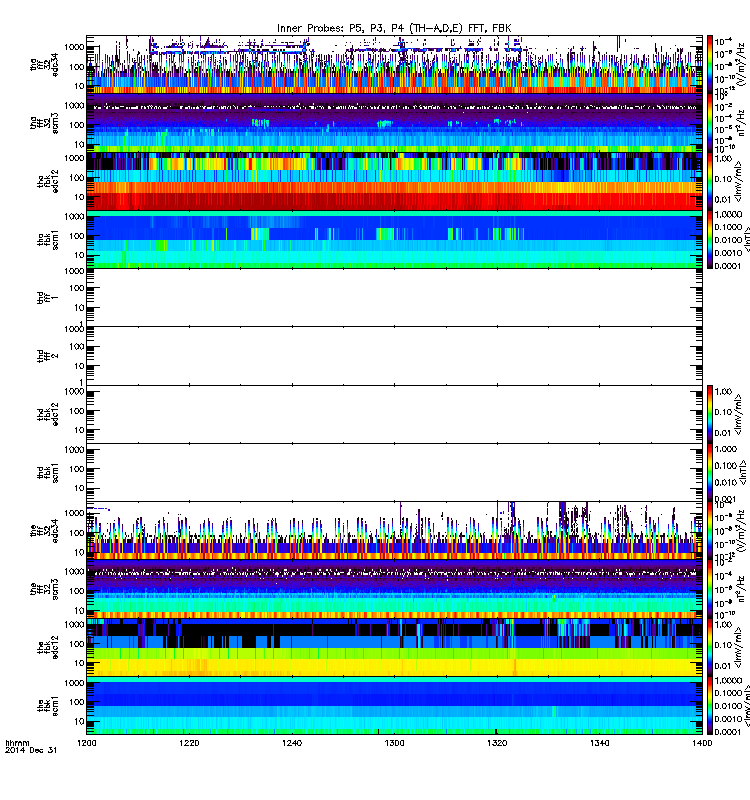Select the '1400' time axis label
The image size is (750, 800).
pos(702,743)
